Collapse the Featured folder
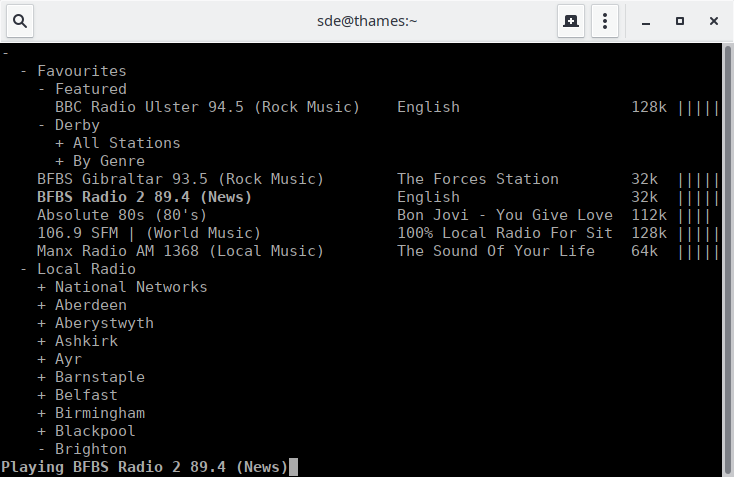 tap(42, 89)
